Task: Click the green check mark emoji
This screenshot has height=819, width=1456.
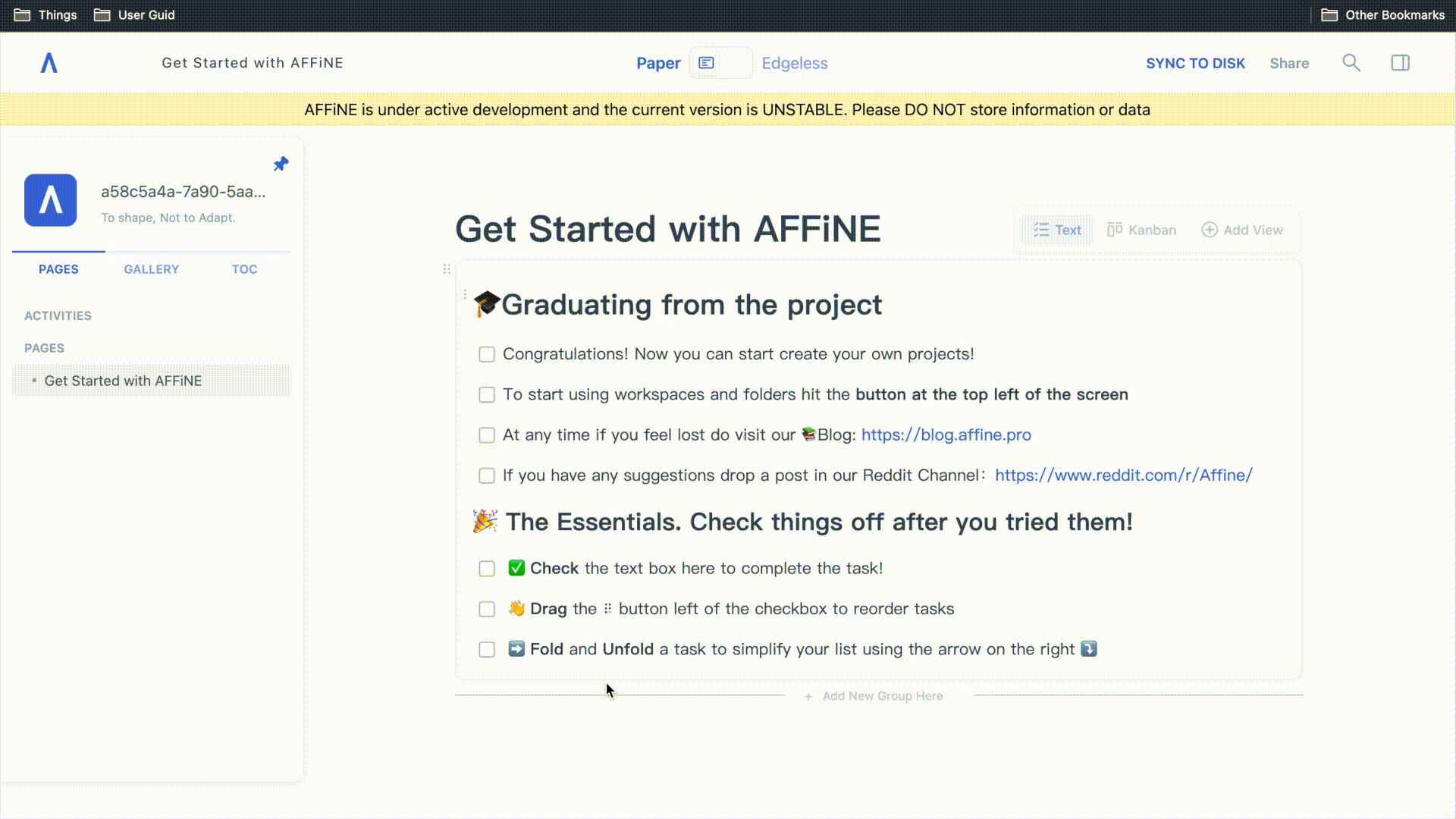Action: [x=516, y=568]
